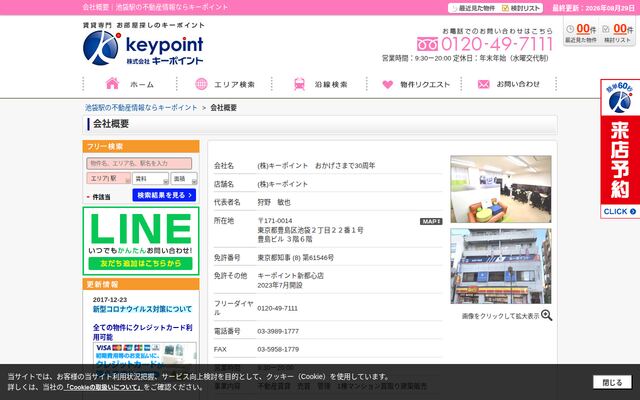Expand the 面積 dropdown
The width and height of the screenshot is (640, 400).
pos(184,178)
